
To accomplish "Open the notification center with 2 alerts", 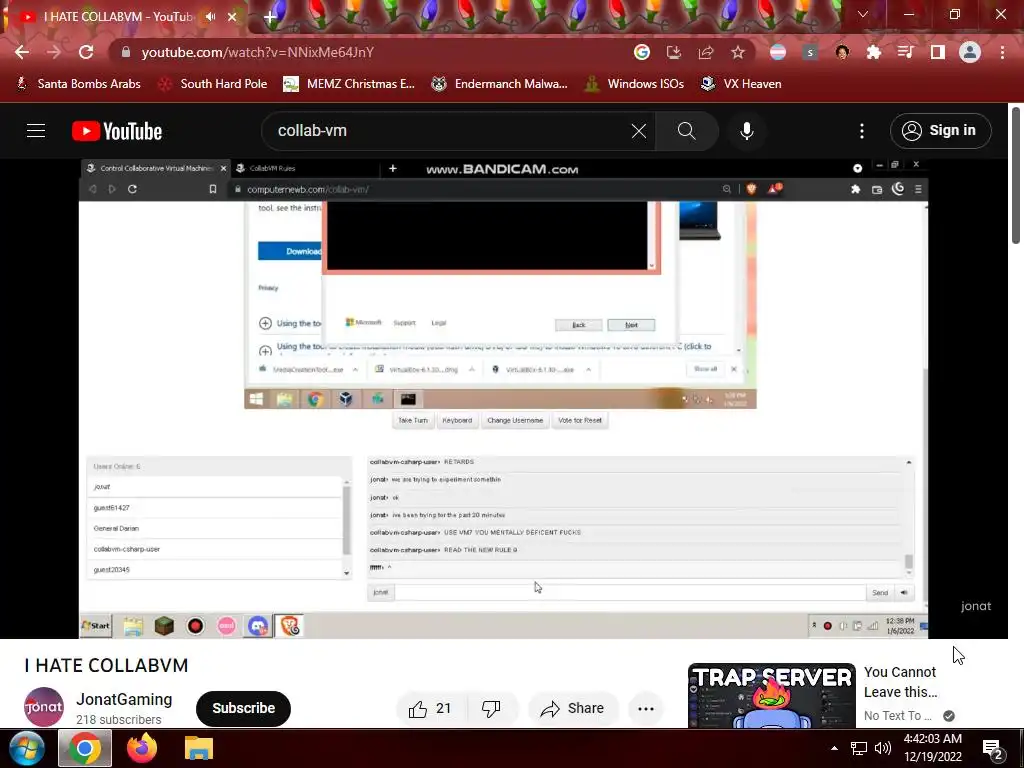I will 993,749.
